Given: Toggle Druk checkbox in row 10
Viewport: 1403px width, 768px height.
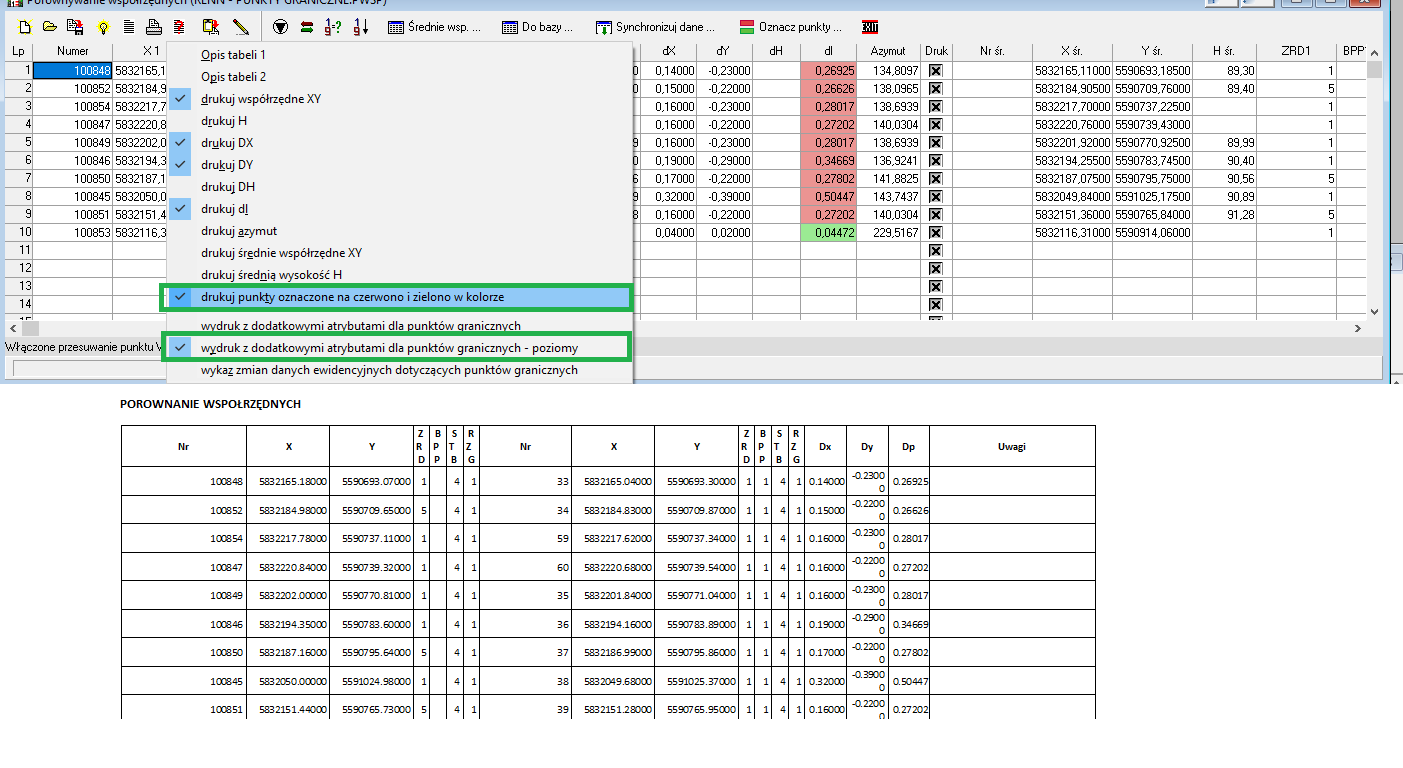Looking at the screenshot, I should [x=936, y=232].
